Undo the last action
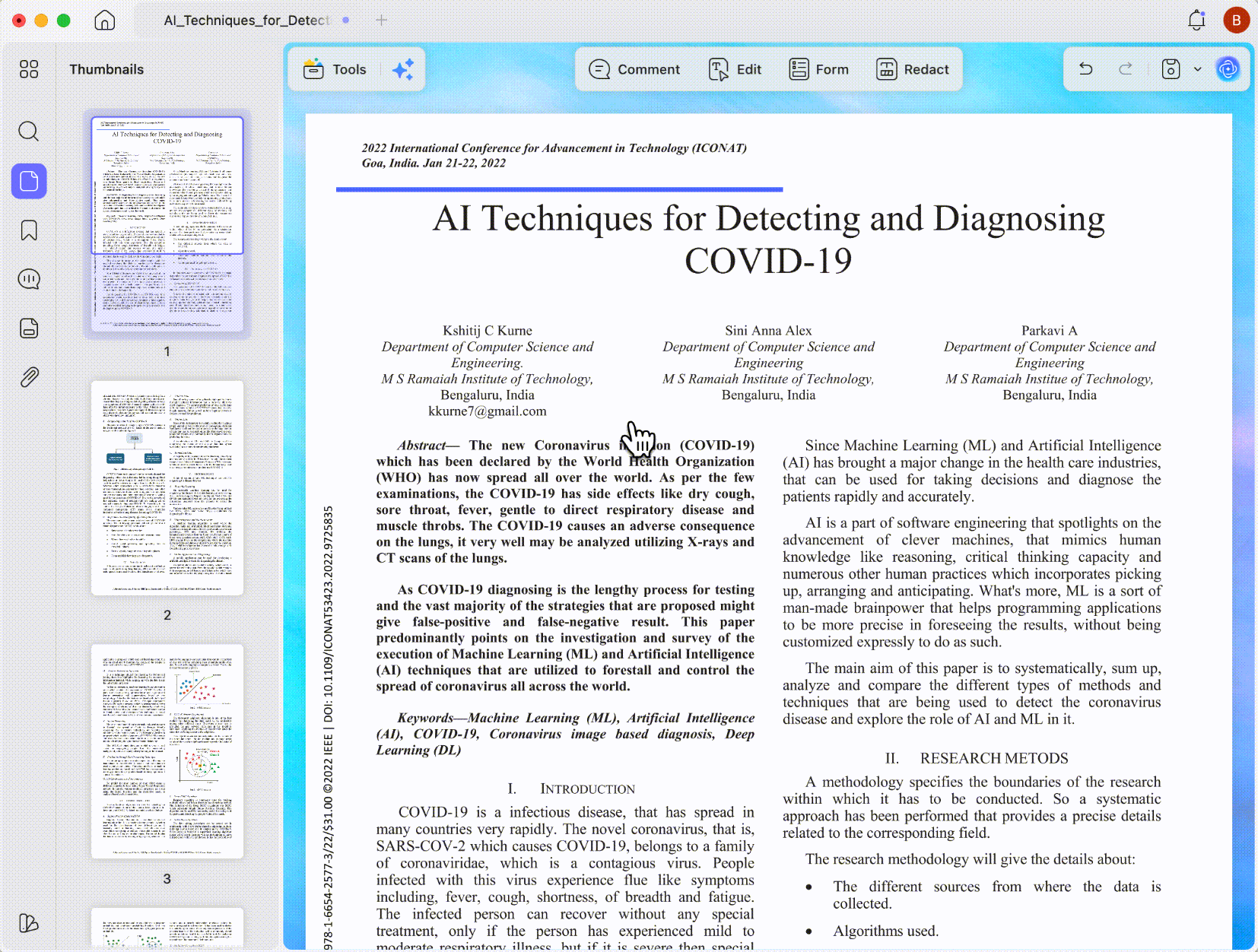The width and height of the screenshot is (1258, 952). tap(1086, 69)
